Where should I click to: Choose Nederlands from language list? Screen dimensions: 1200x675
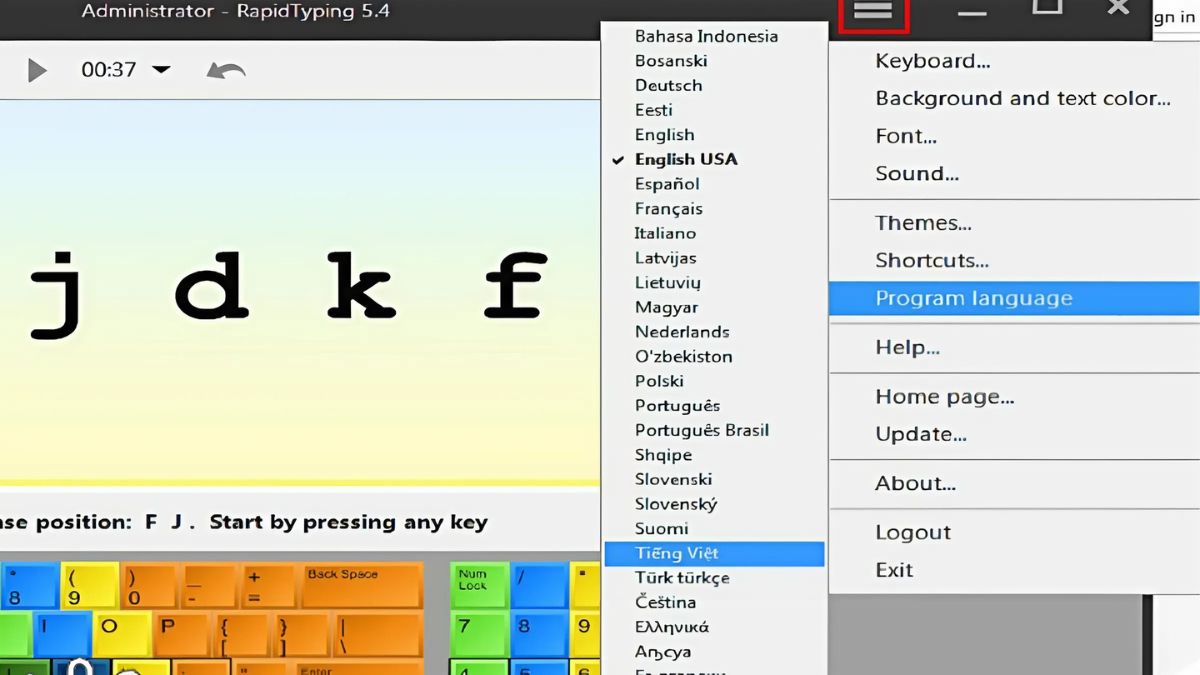pos(682,332)
